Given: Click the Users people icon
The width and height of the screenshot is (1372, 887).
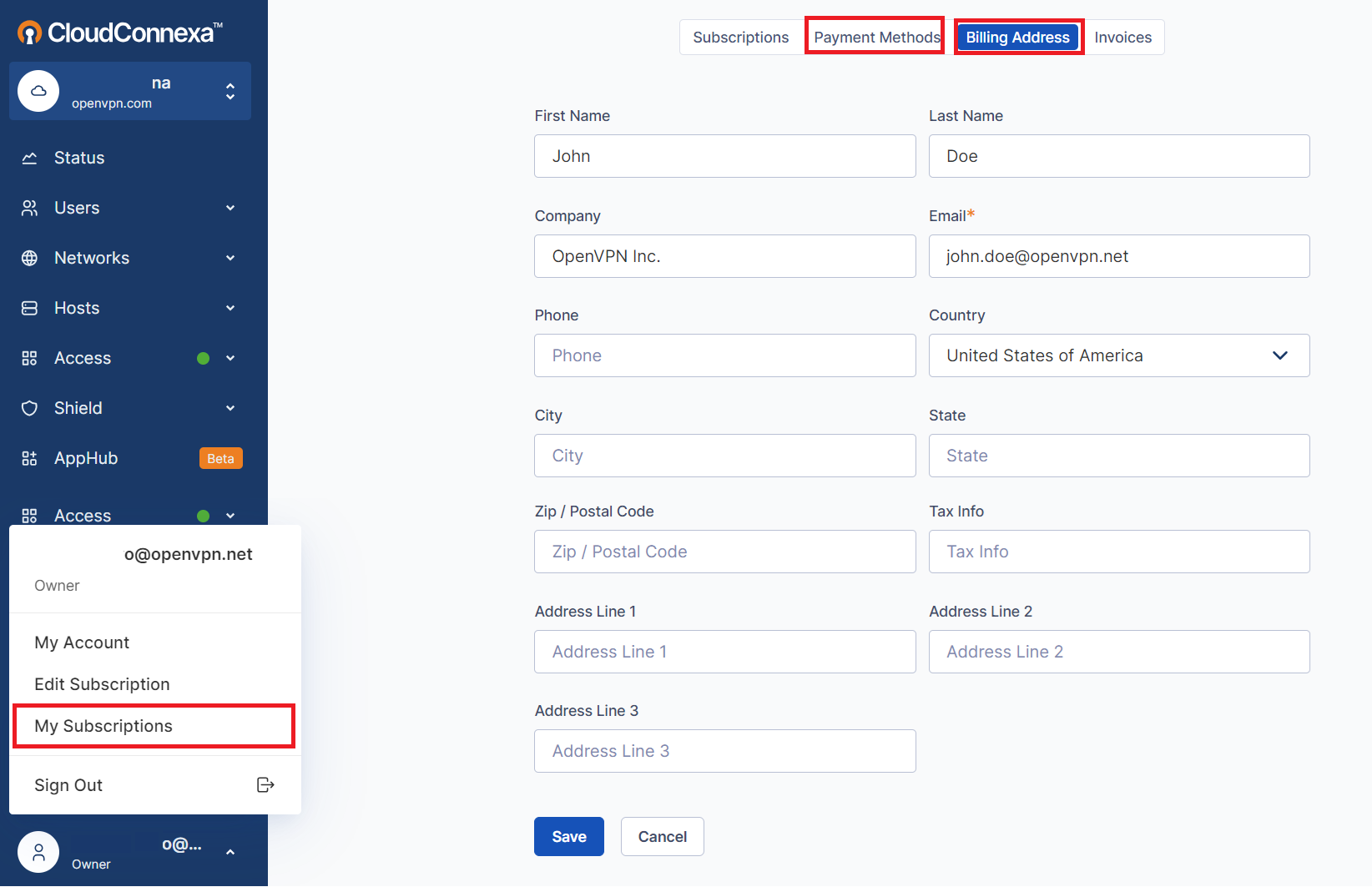Looking at the screenshot, I should point(29,208).
